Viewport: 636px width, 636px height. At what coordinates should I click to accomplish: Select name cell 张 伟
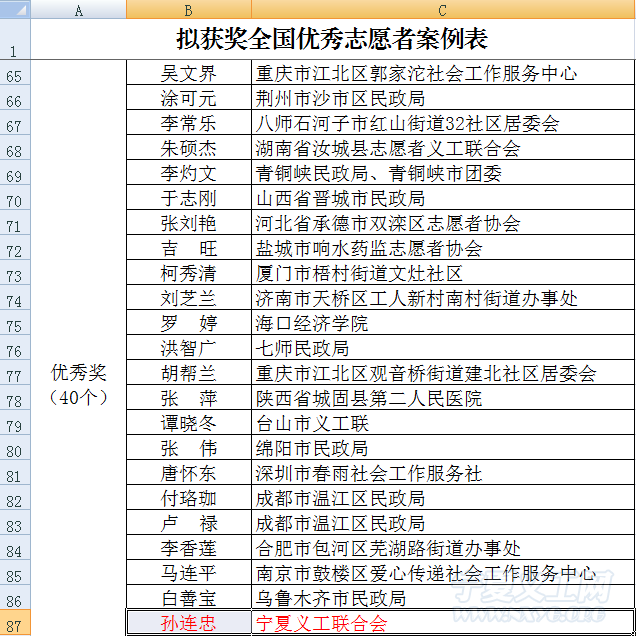point(189,447)
